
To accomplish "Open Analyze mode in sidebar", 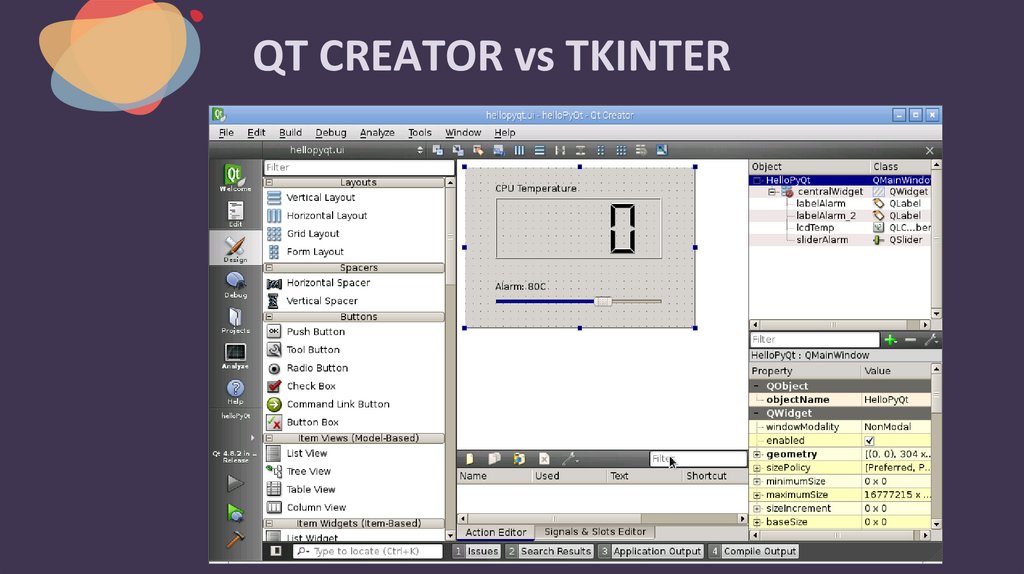I will [235, 356].
